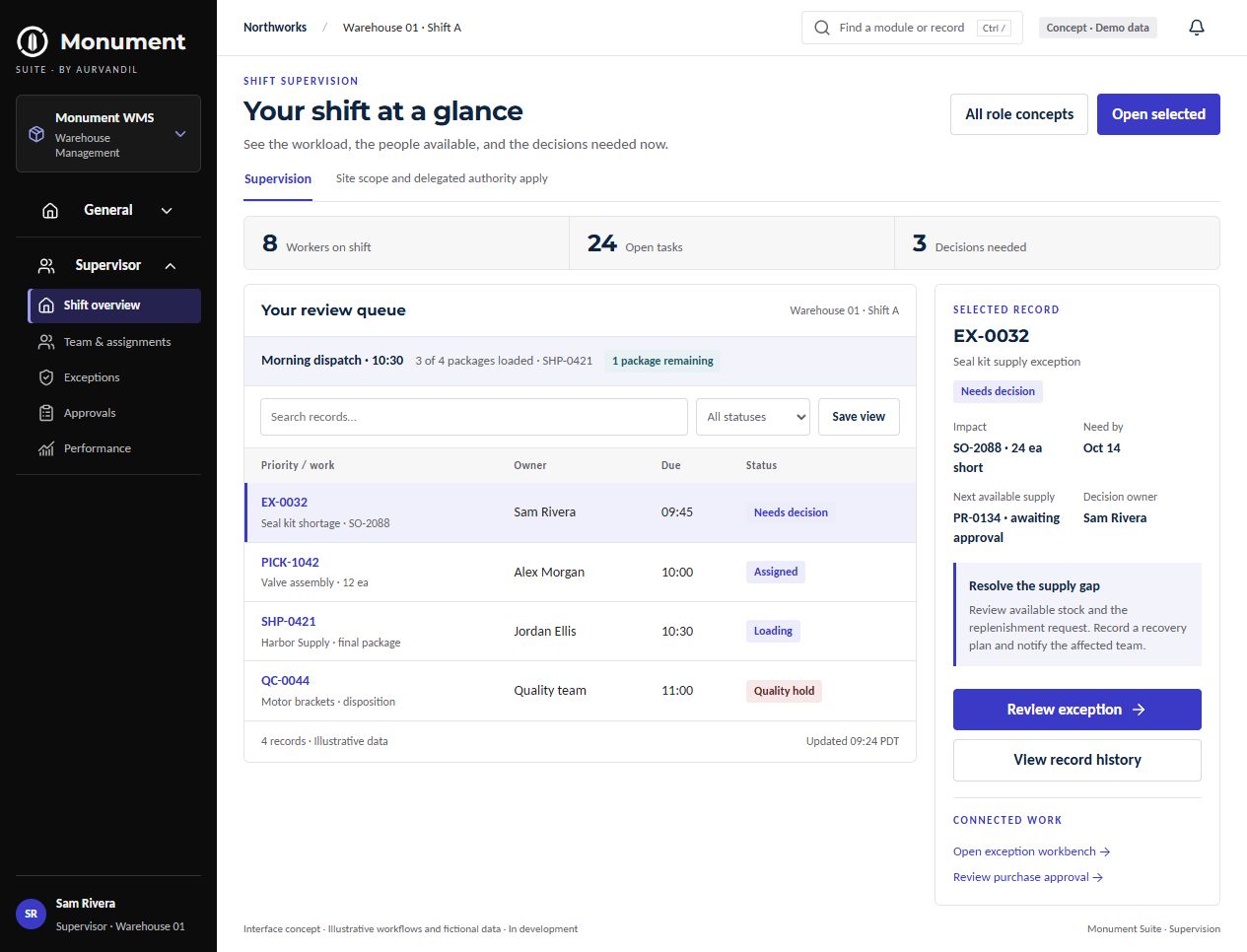Click the Owner column header
This screenshot has height=952, width=1247.
[530, 465]
